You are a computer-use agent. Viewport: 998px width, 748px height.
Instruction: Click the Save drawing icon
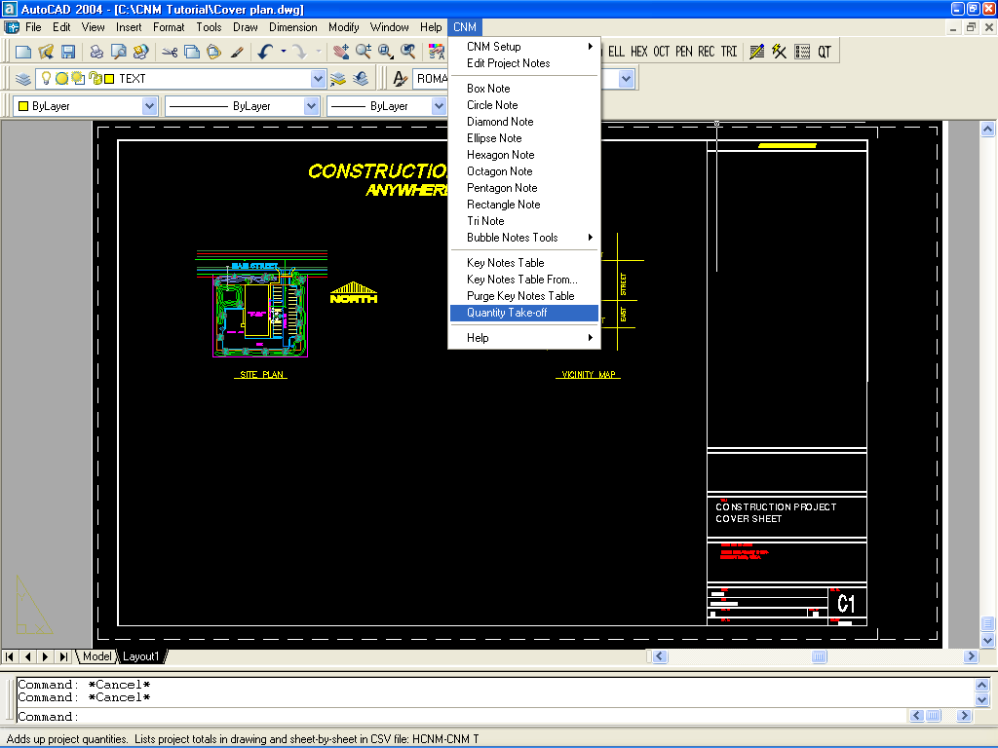click(x=68, y=52)
